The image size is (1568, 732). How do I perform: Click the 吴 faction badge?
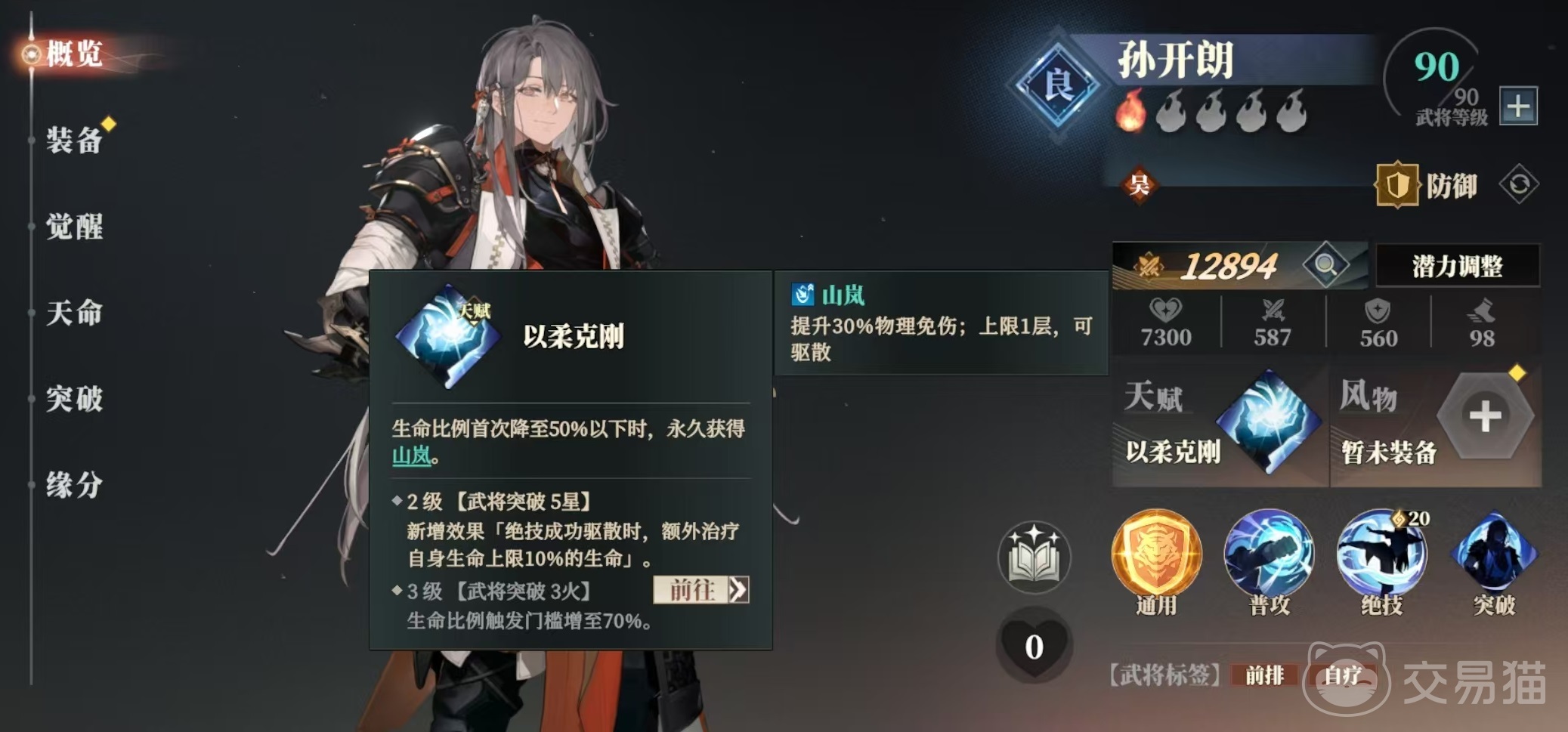pyautogui.click(x=1139, y=184)
